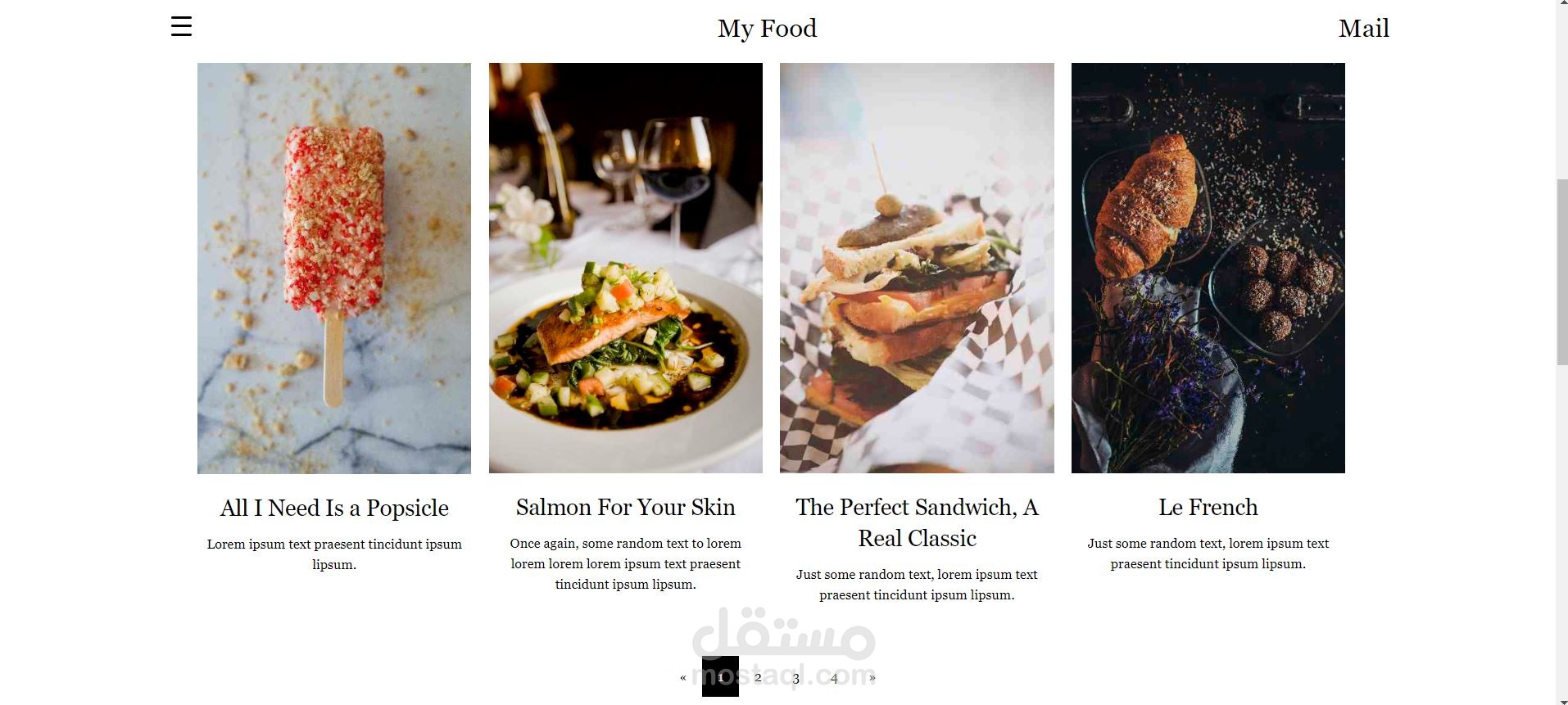Click the My Food site title

[x=767, y=29]
